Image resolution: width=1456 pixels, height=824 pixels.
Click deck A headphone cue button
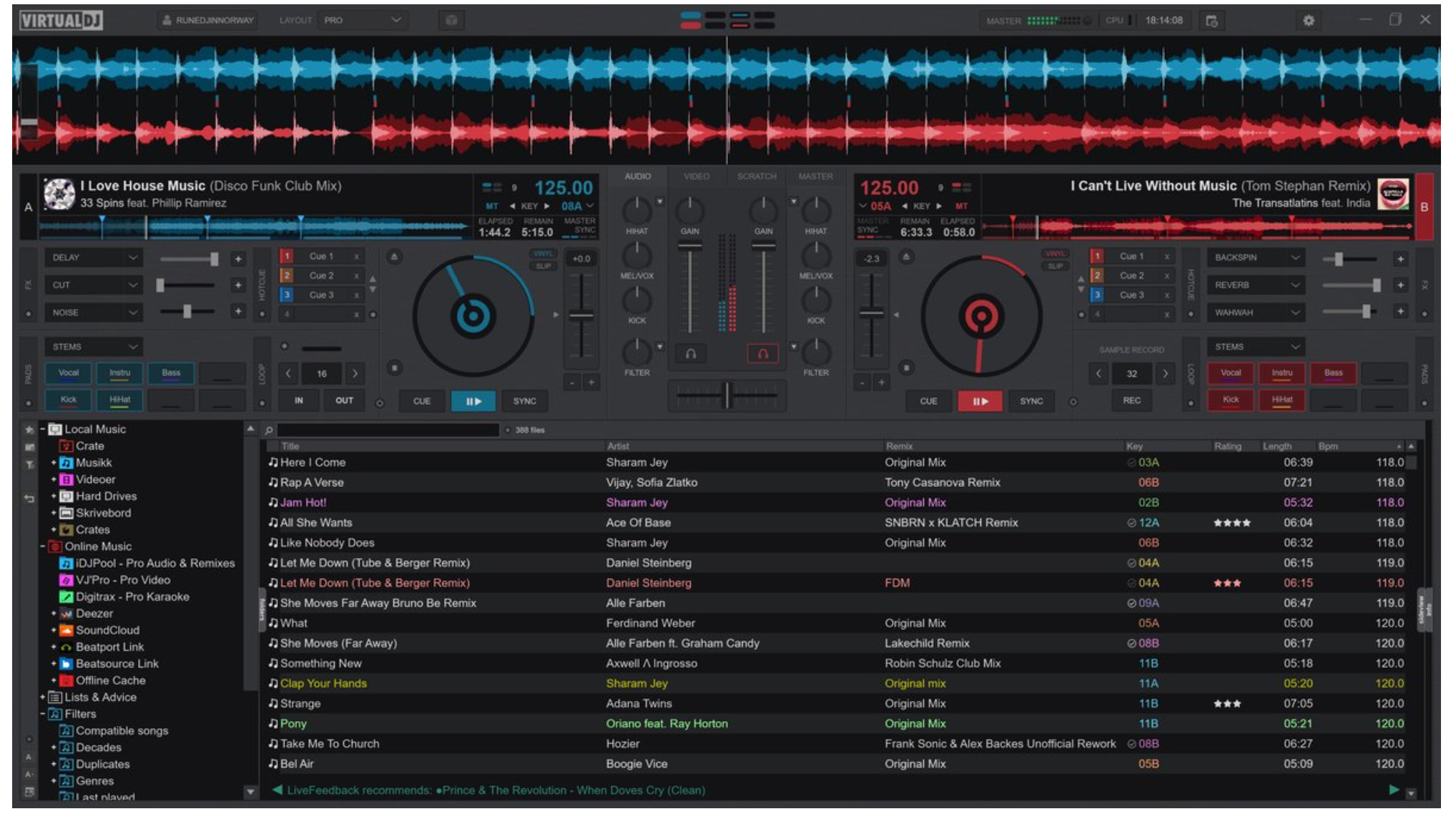pos(691,353)
